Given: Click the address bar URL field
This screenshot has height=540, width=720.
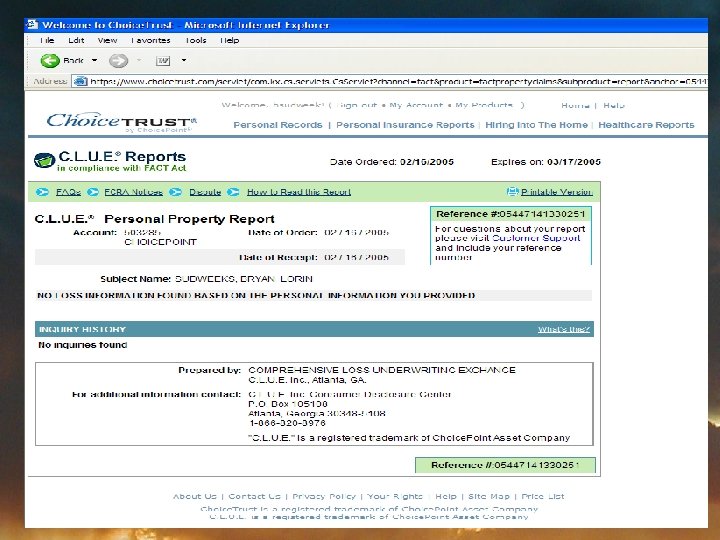Looking at the screenshot, I should [x=389, y=82].
